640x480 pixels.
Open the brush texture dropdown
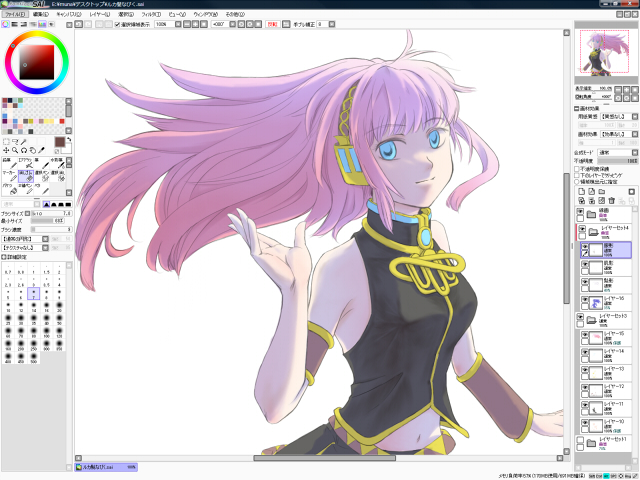point(45,248)
